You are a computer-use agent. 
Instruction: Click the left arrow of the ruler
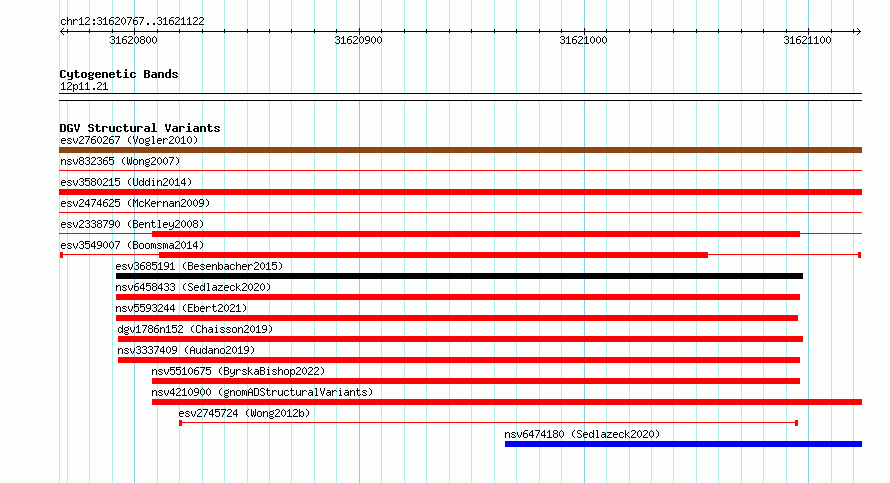point(63,31)
